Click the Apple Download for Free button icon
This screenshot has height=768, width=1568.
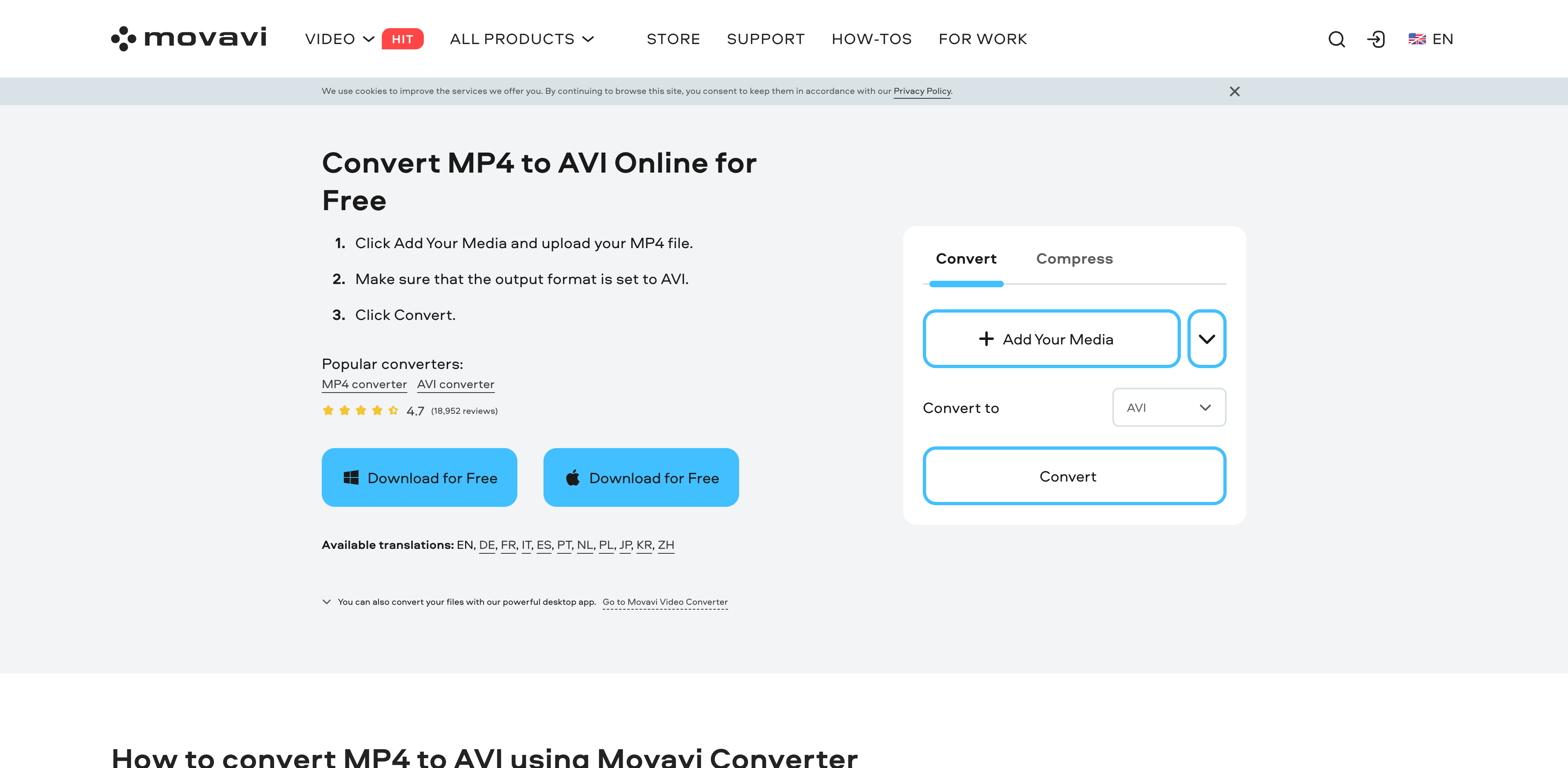(571, 478)
